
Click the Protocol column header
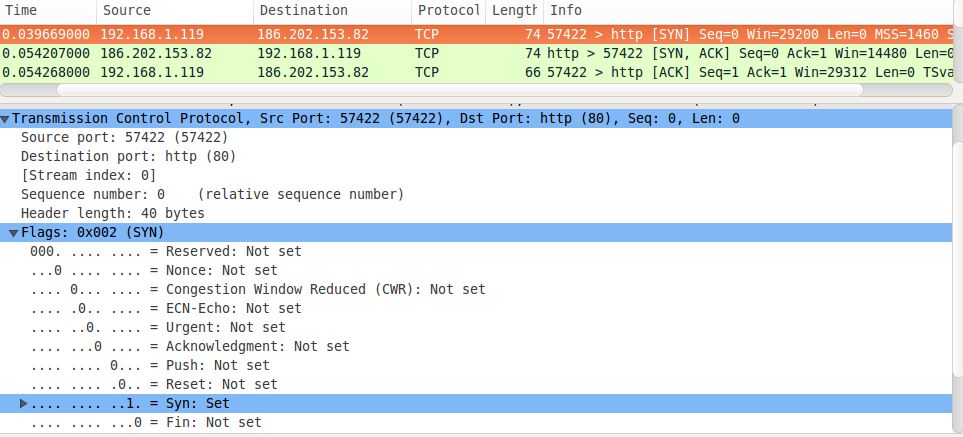(448, 10)
